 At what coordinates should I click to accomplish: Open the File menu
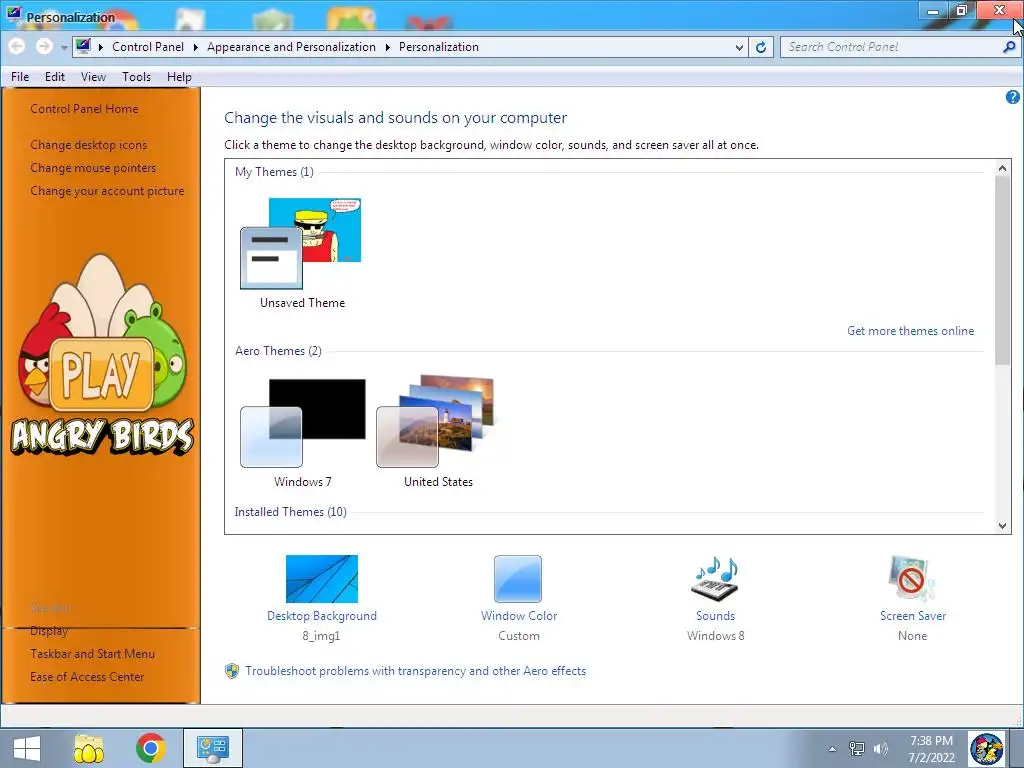pyautogui.click(x=20, y=77)
